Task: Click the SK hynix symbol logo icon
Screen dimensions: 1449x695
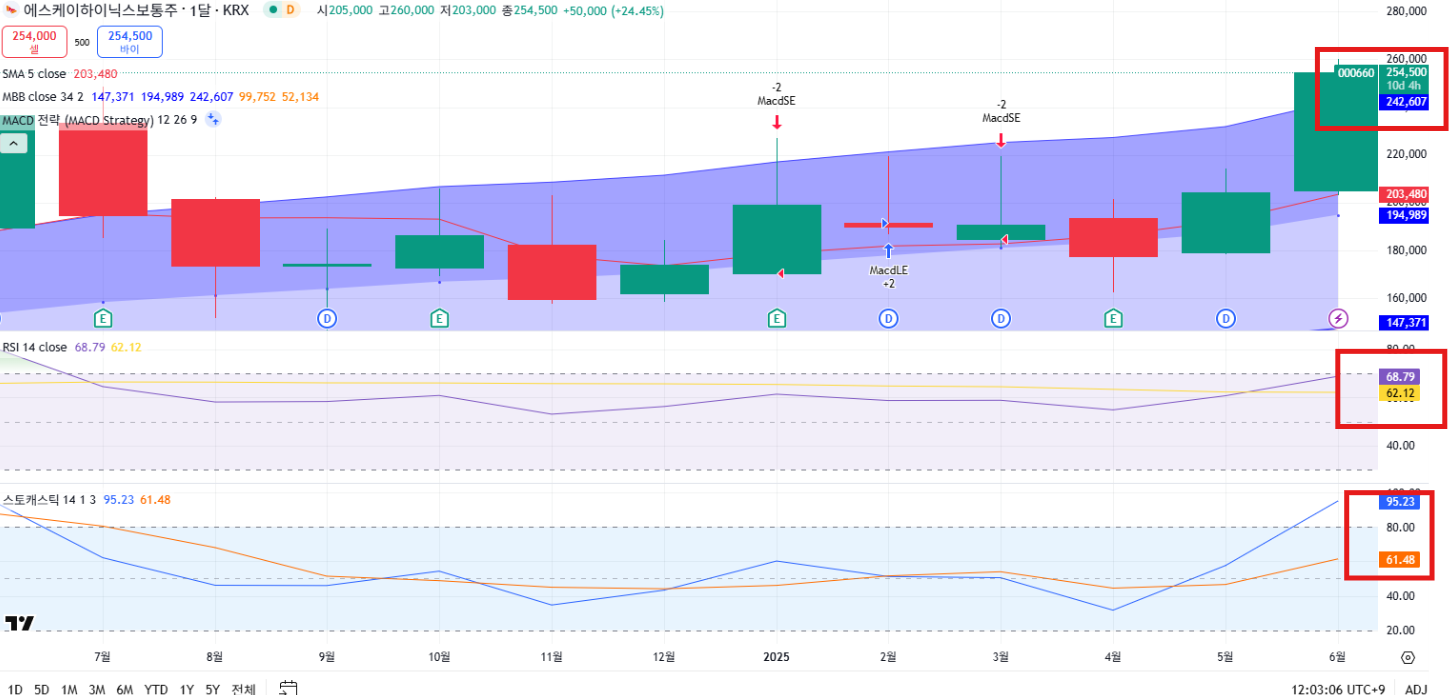Action: [x=11, y=10]
